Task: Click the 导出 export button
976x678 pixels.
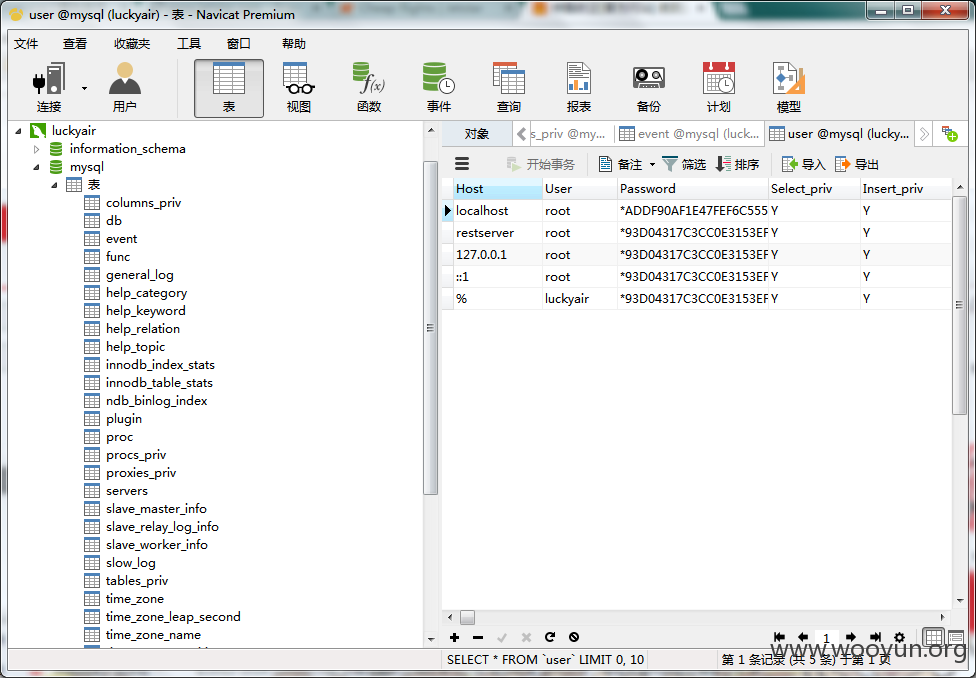Action: click(857, 164)
